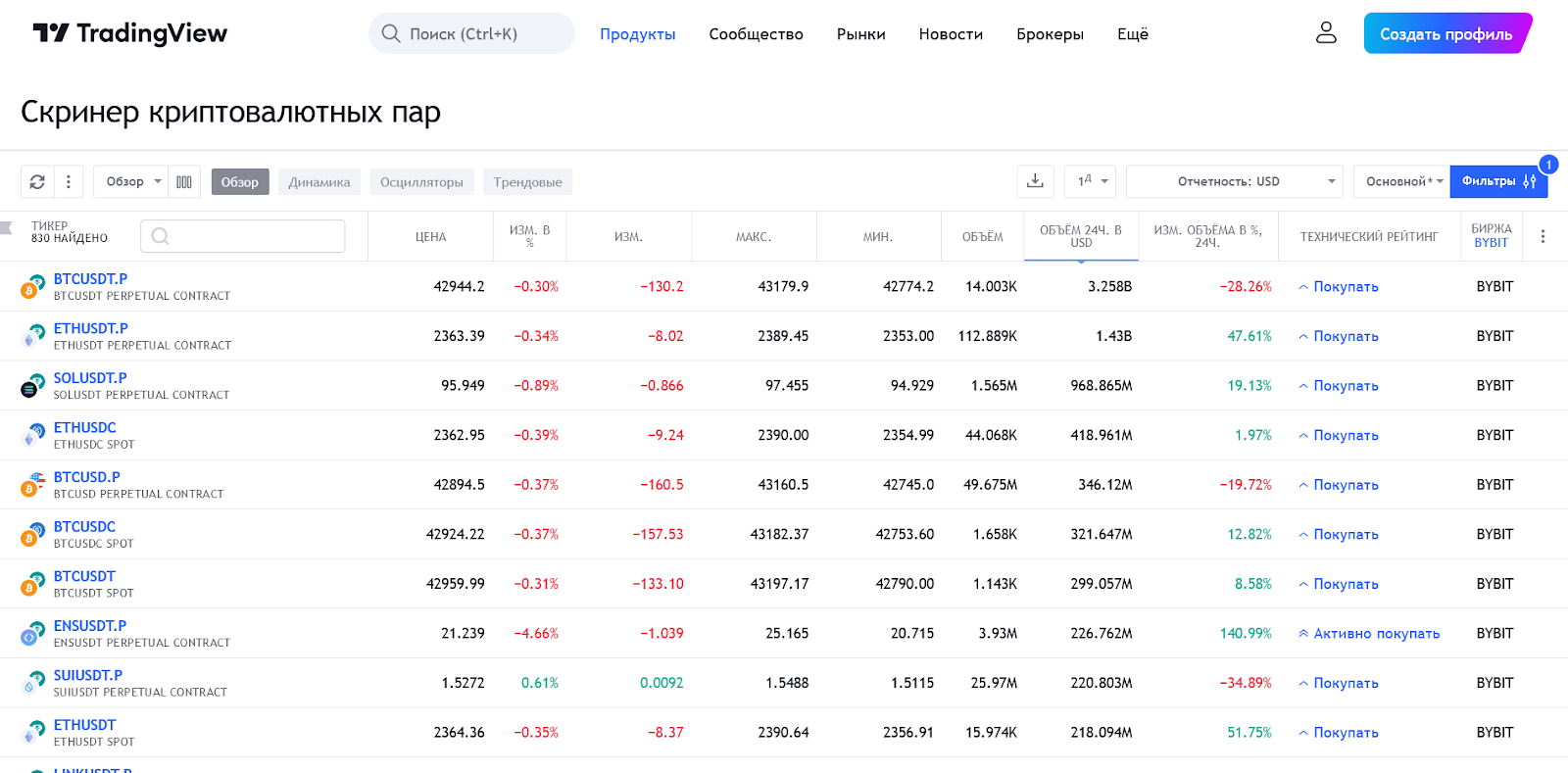Click the 0.61% change in SUIUSDT.P row
The image size is (1568, 773).
[x=540, y=683]
